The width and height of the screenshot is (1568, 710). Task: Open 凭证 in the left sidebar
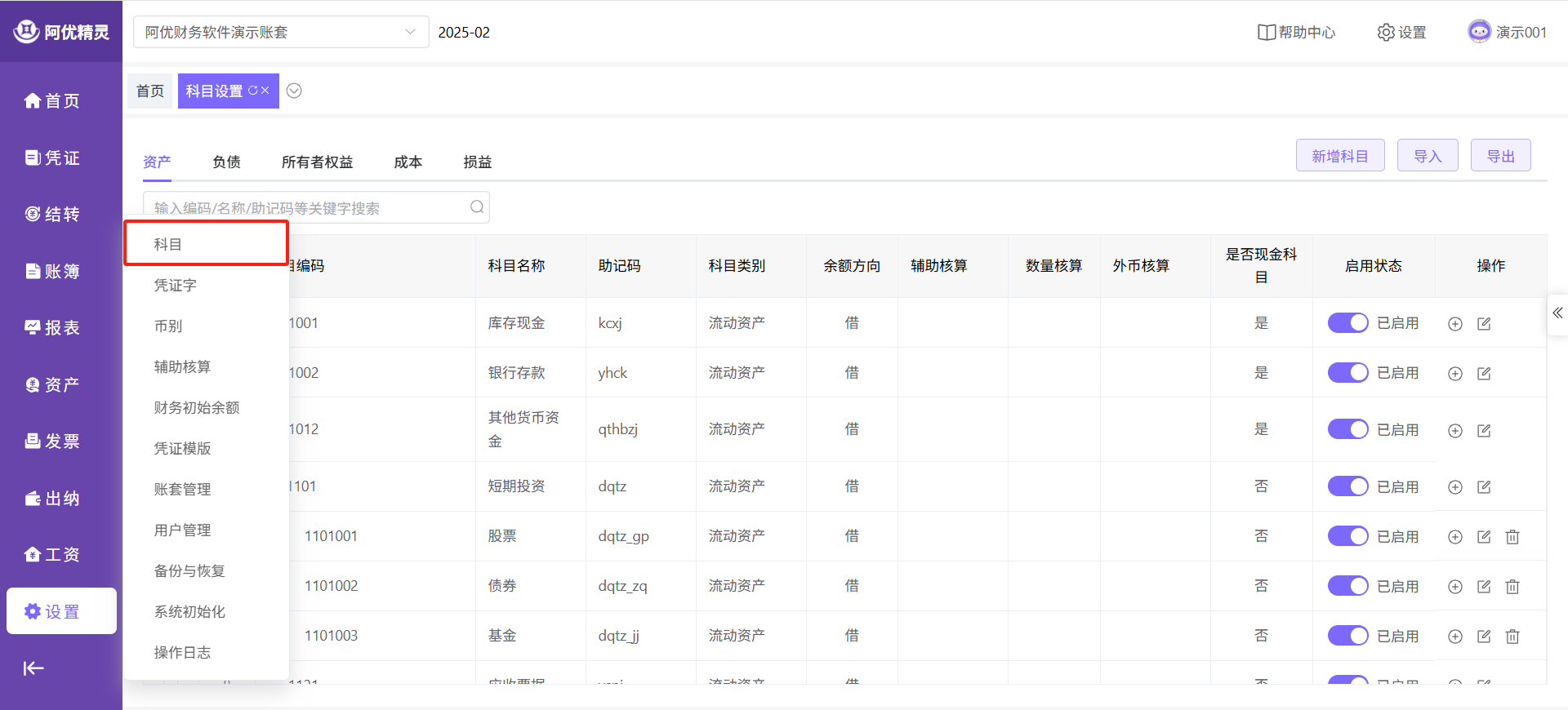coord(53,158)
